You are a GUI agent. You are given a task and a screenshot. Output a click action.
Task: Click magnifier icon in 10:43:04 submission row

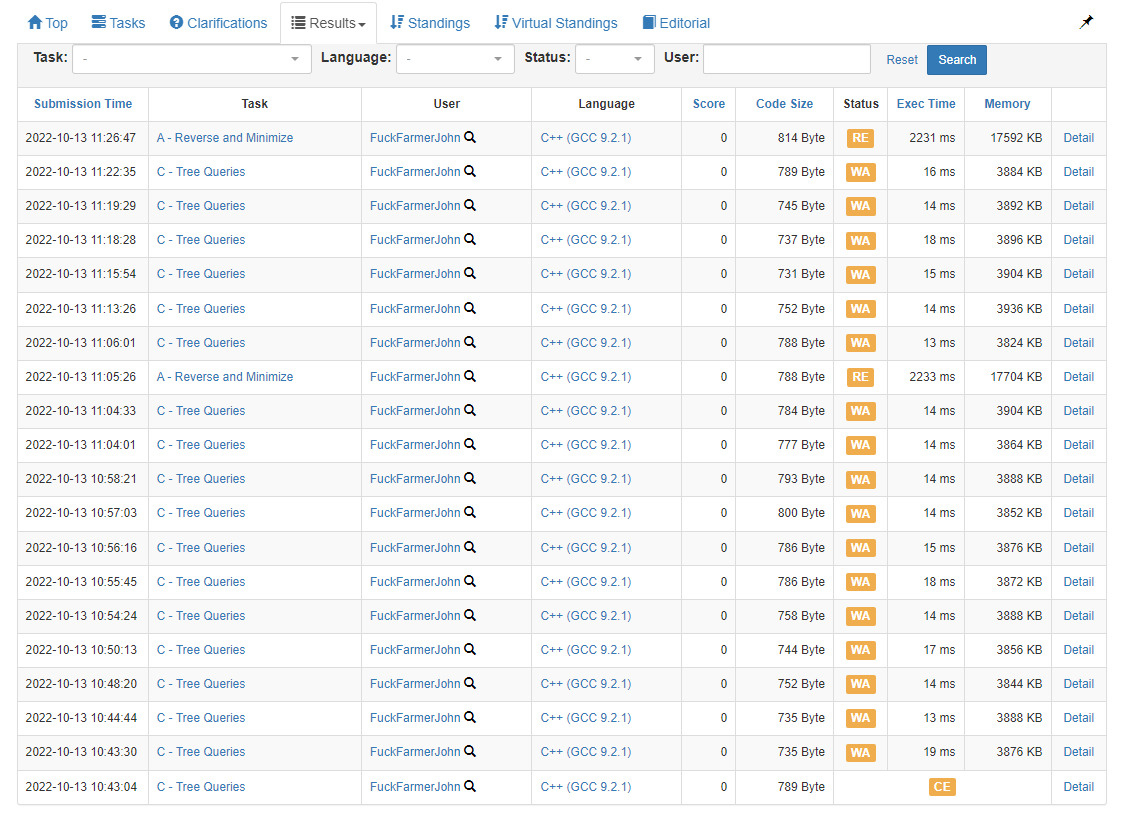pos(470,786)
